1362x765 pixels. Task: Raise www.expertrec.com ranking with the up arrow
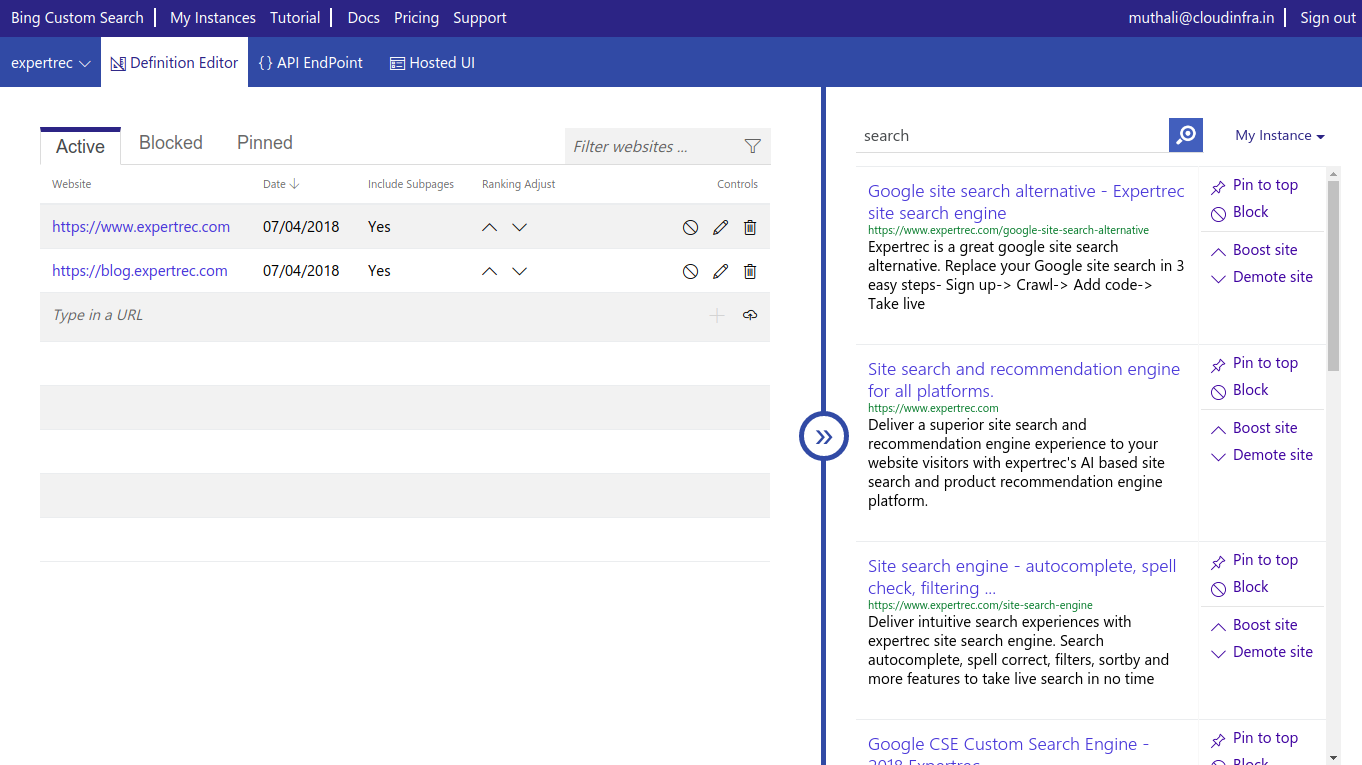click(x=489, y=227)
